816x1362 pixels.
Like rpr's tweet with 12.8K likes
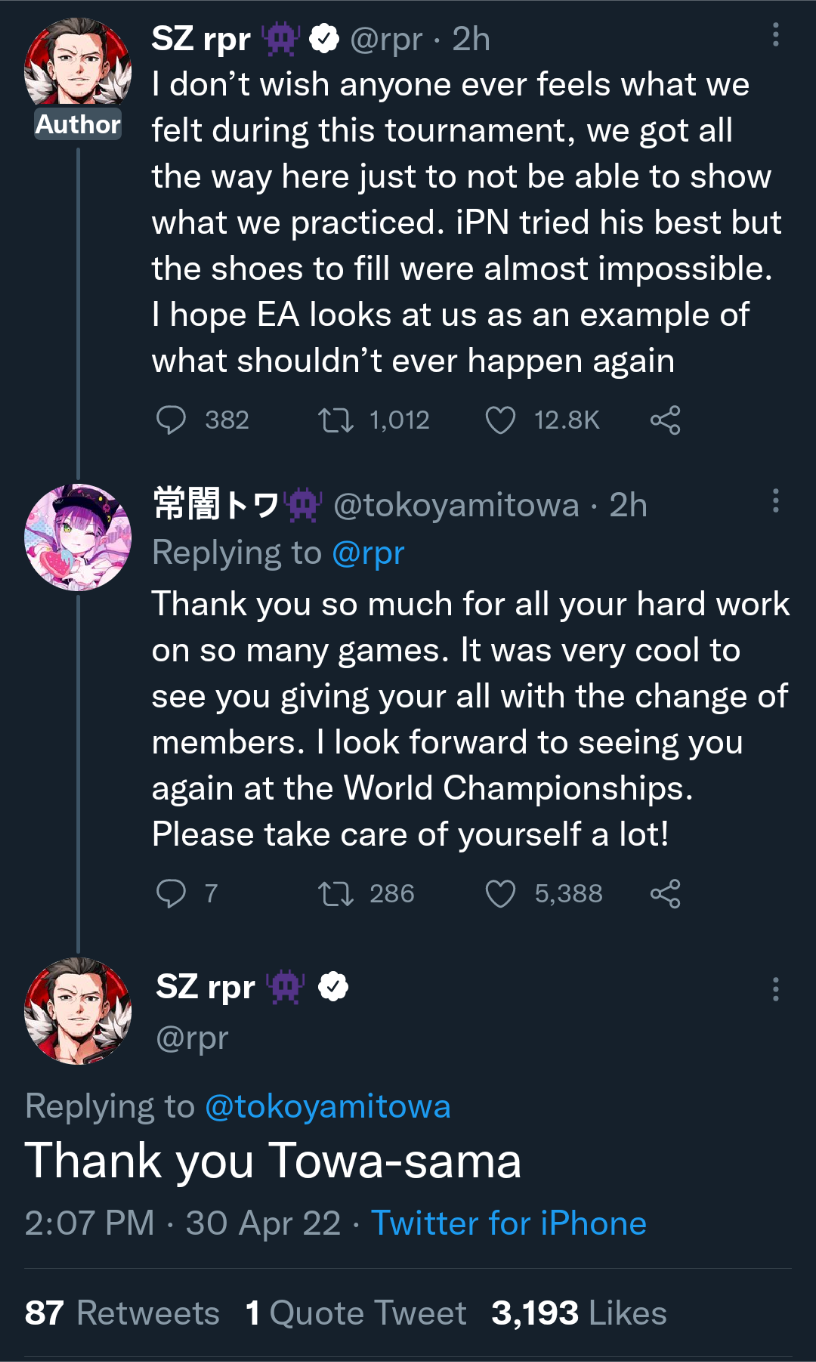point(500,420)
